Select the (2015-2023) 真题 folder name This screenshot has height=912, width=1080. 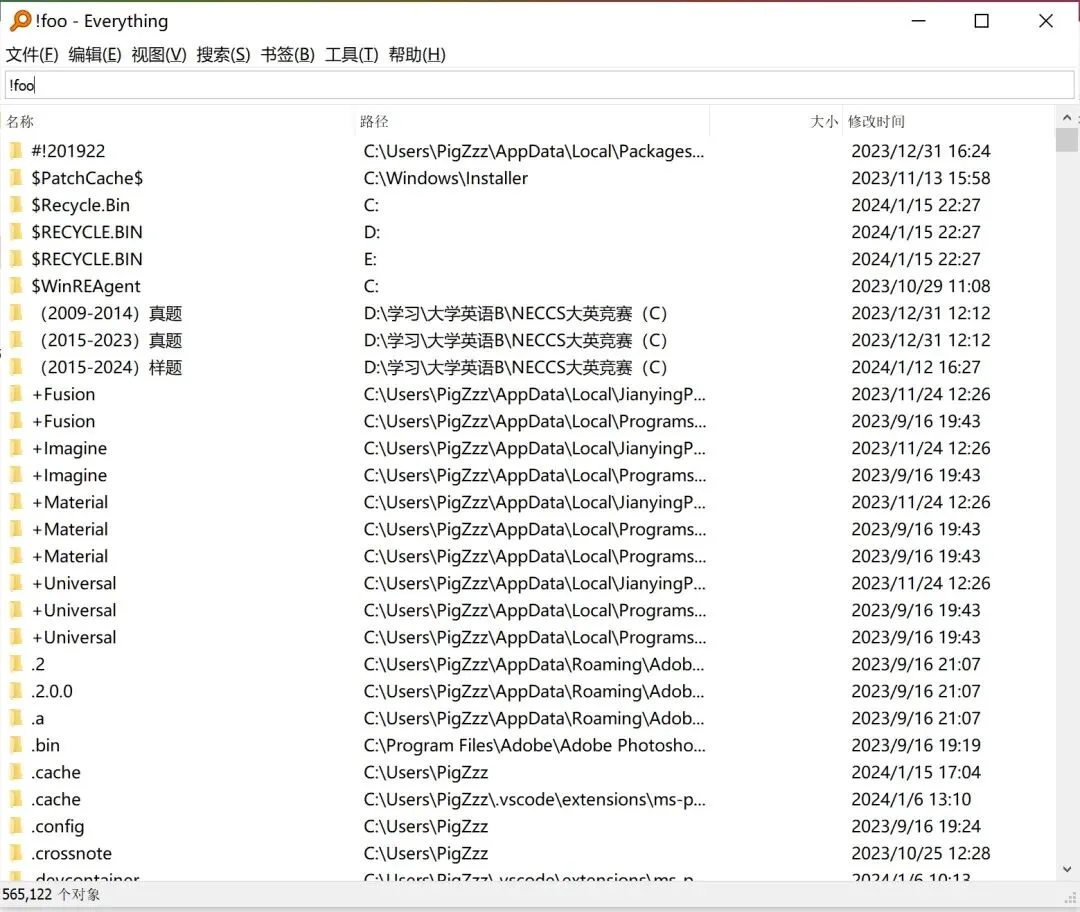tap(109, 340)
